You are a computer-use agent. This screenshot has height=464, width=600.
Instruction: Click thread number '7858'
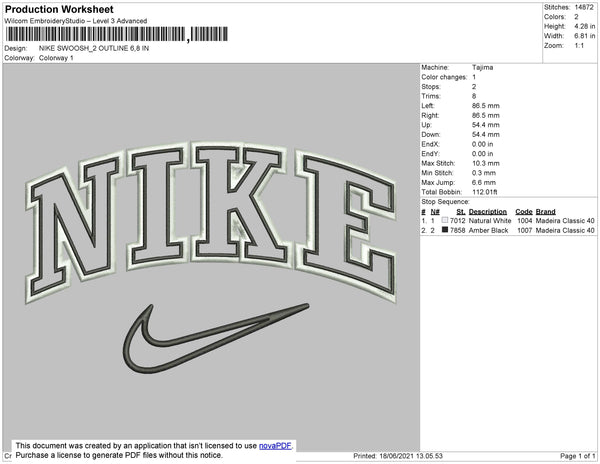458,230
